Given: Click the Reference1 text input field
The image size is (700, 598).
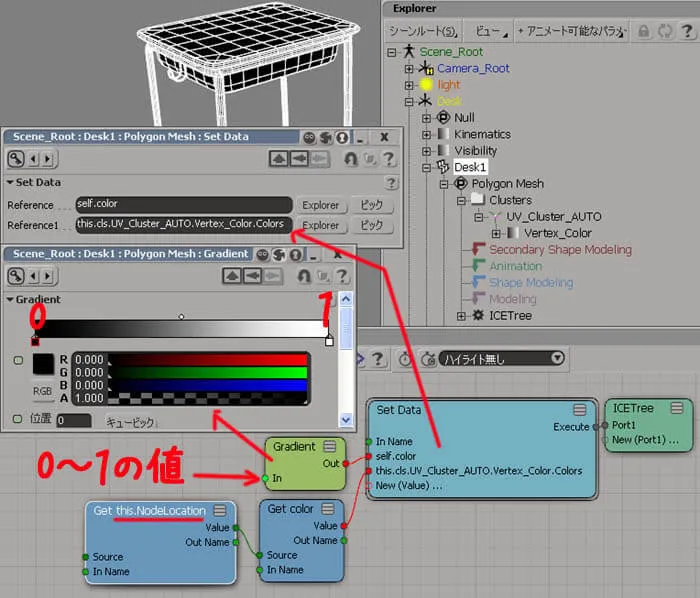Looking at the screenshot, I should pos(184,224).
